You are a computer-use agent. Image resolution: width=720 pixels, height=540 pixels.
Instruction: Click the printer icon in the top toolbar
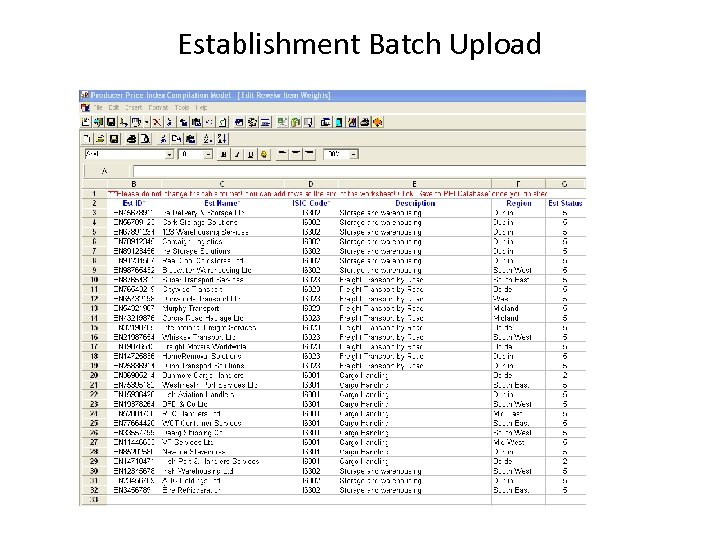click(365, 122)
